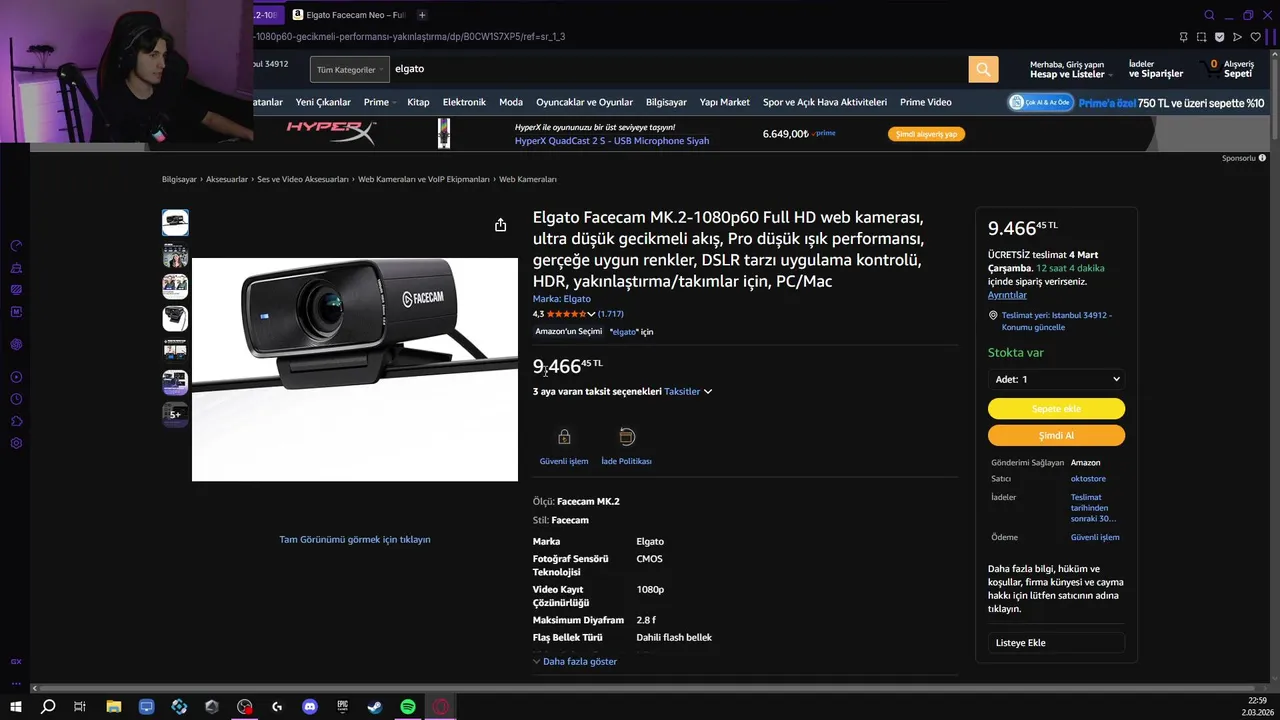Open the Yapı Market menu

(x=724, y=102)
